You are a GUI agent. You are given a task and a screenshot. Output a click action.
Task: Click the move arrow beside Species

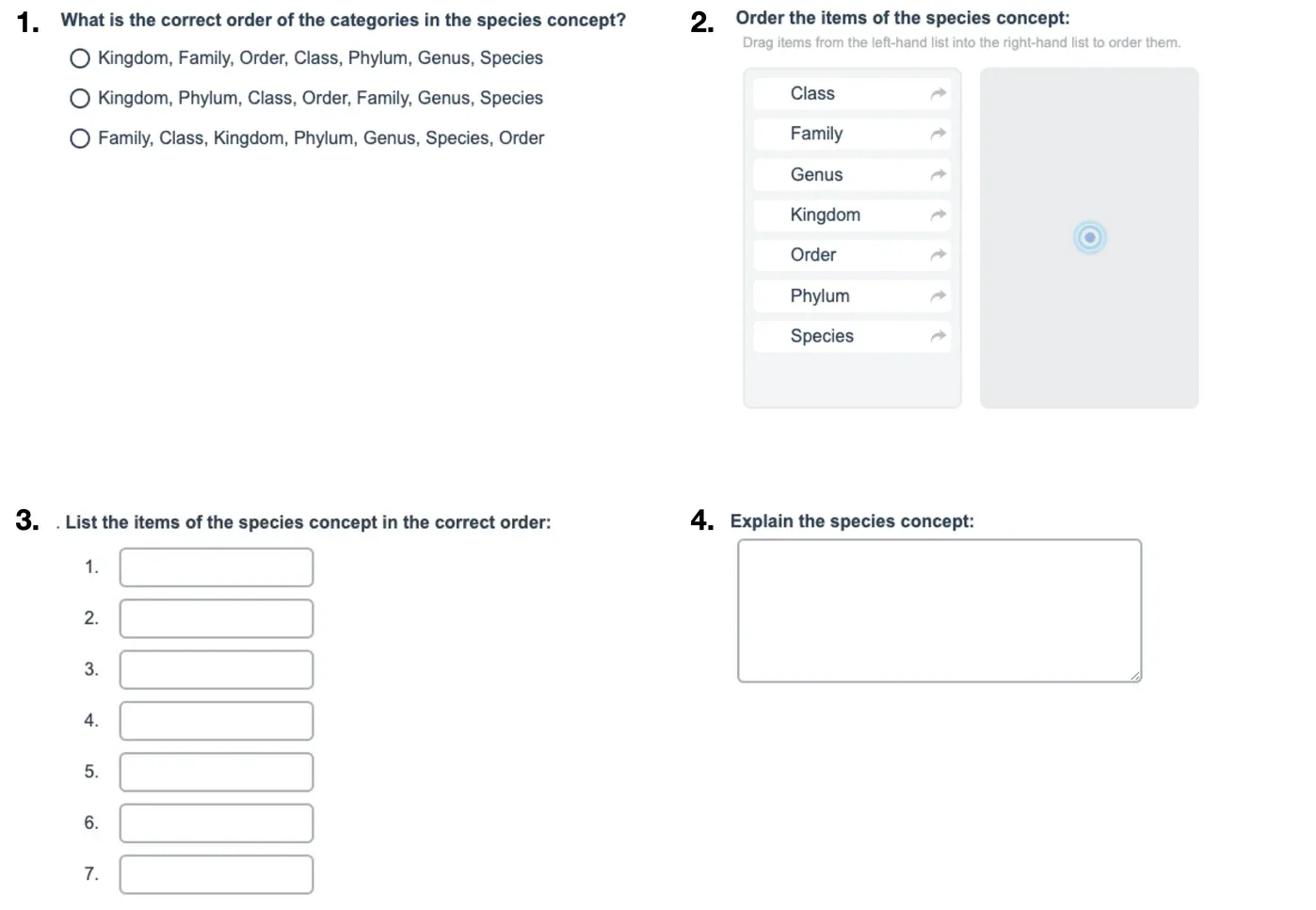[938, 336]
